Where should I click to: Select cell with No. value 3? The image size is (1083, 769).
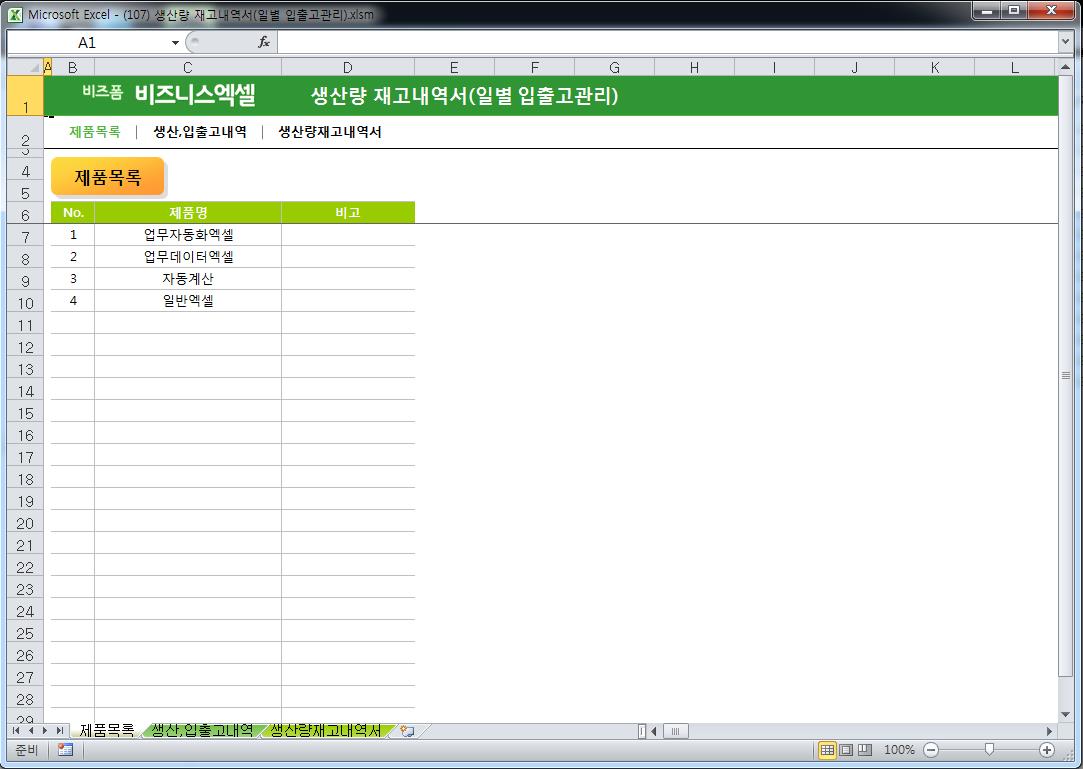pyautogui.click(x=73, y=279)
